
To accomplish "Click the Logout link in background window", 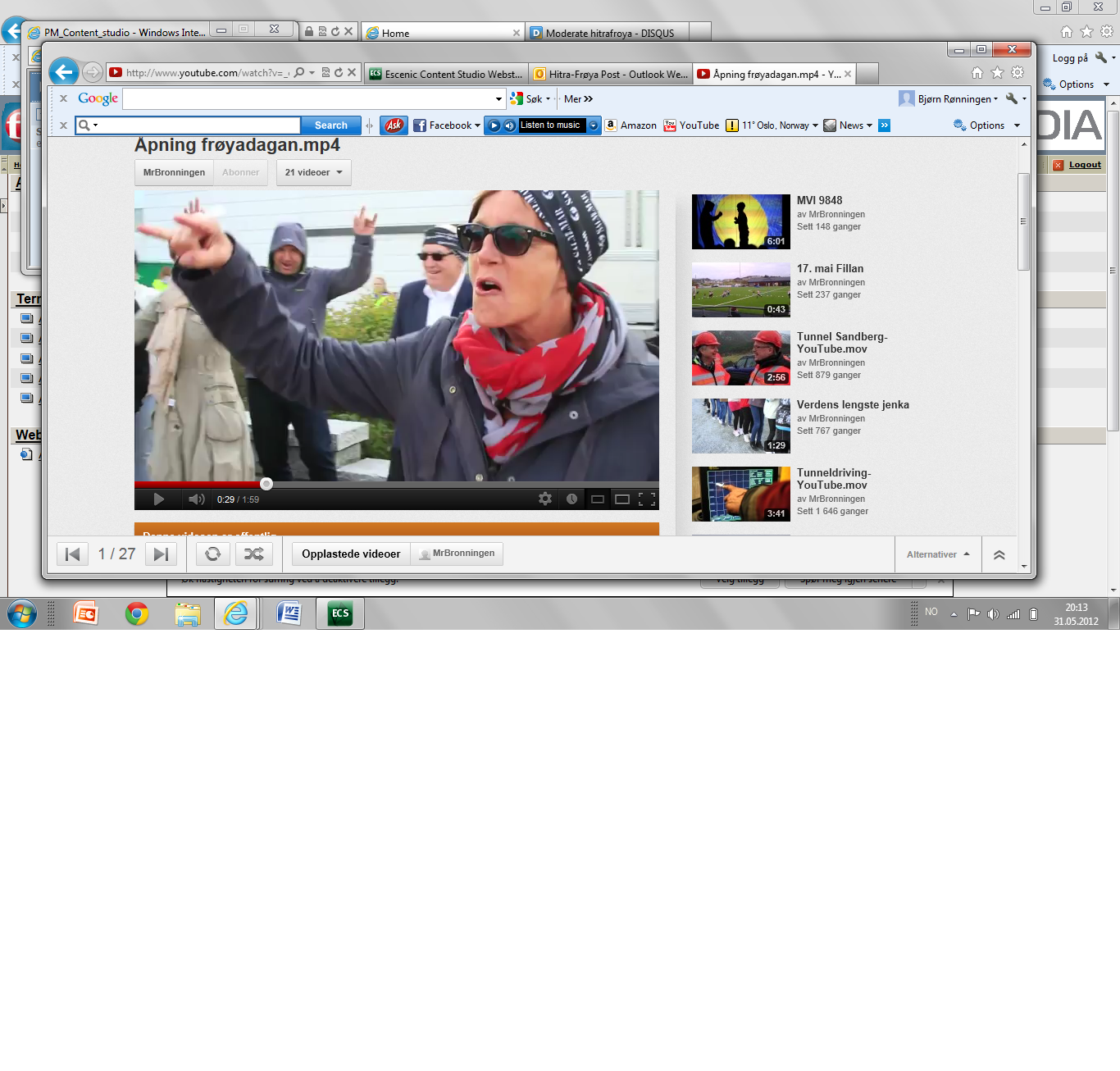I will 1085,165.
